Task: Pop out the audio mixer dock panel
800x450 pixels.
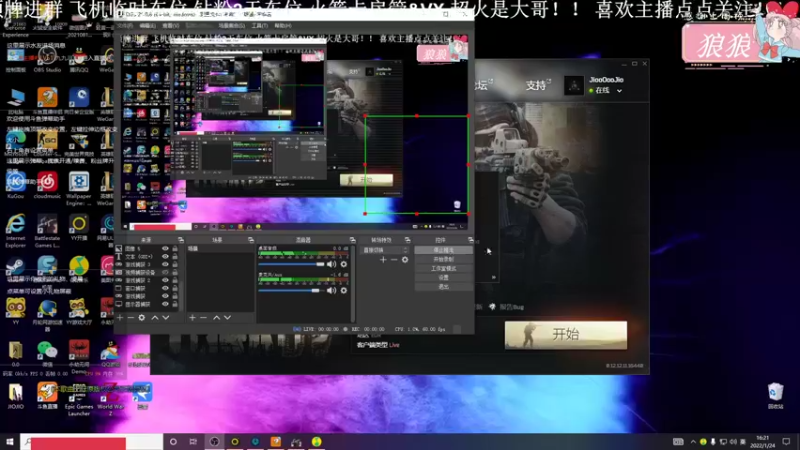Action: coord(352,240)
